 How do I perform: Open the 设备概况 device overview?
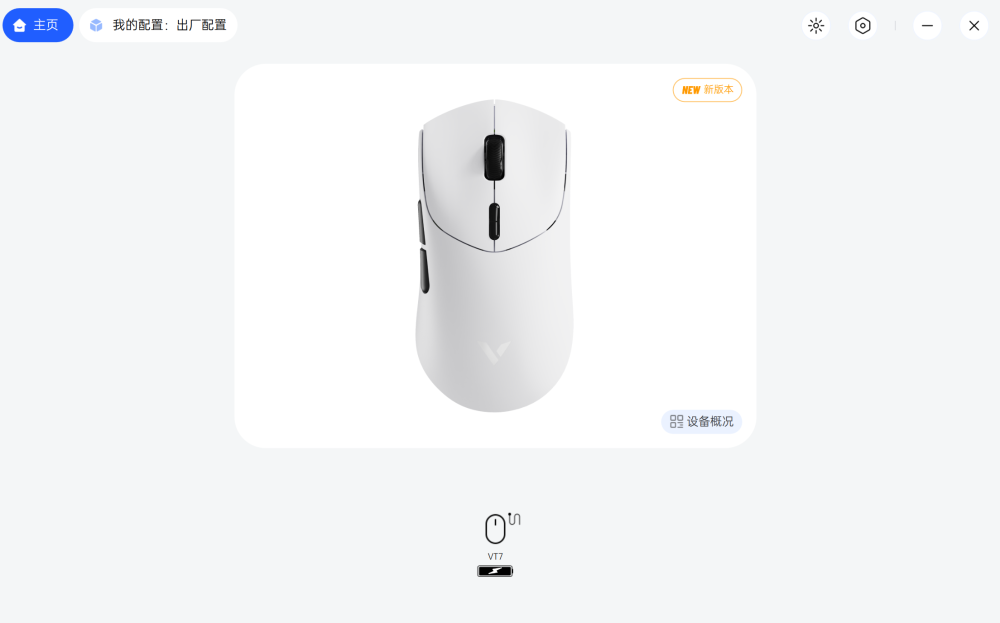coord(702,421)
